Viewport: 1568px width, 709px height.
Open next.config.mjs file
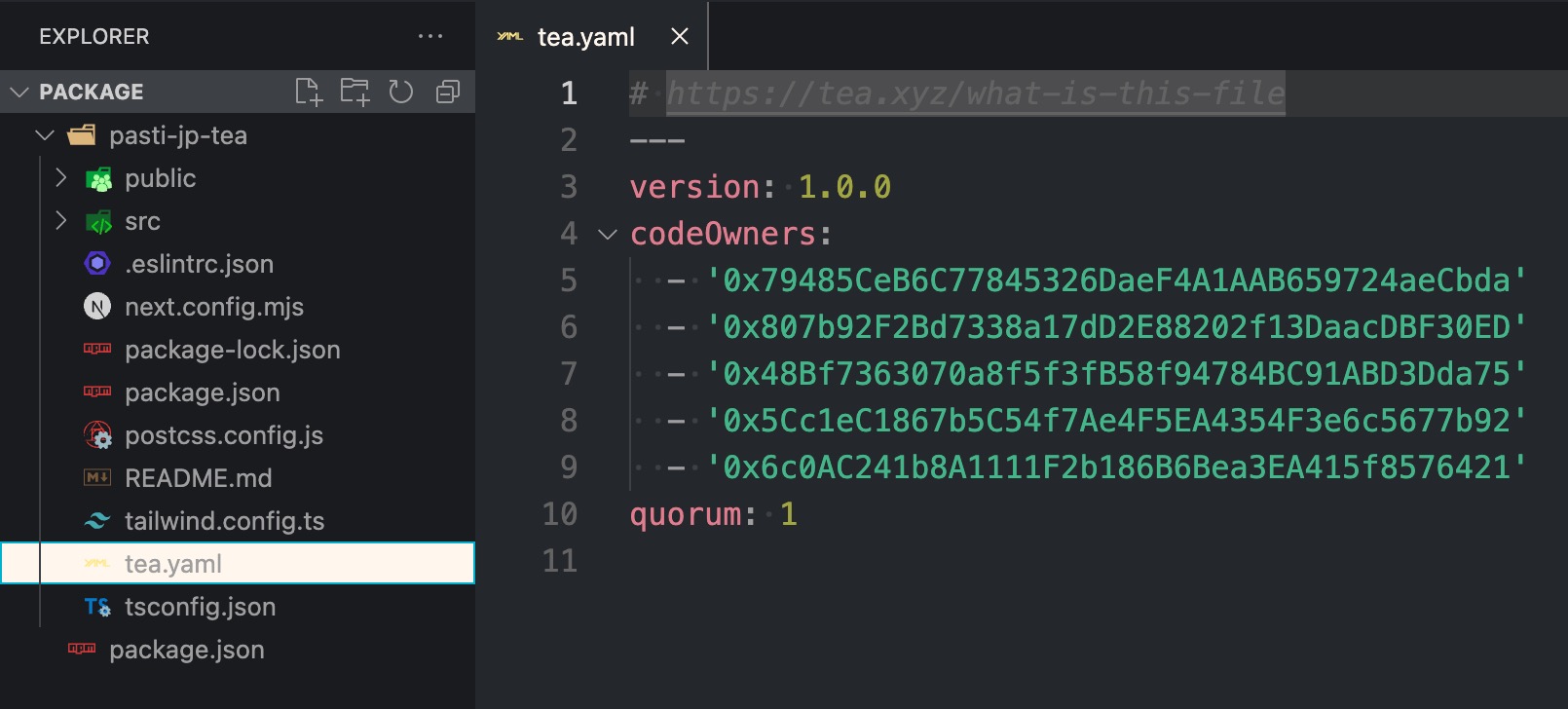[214, 307]
